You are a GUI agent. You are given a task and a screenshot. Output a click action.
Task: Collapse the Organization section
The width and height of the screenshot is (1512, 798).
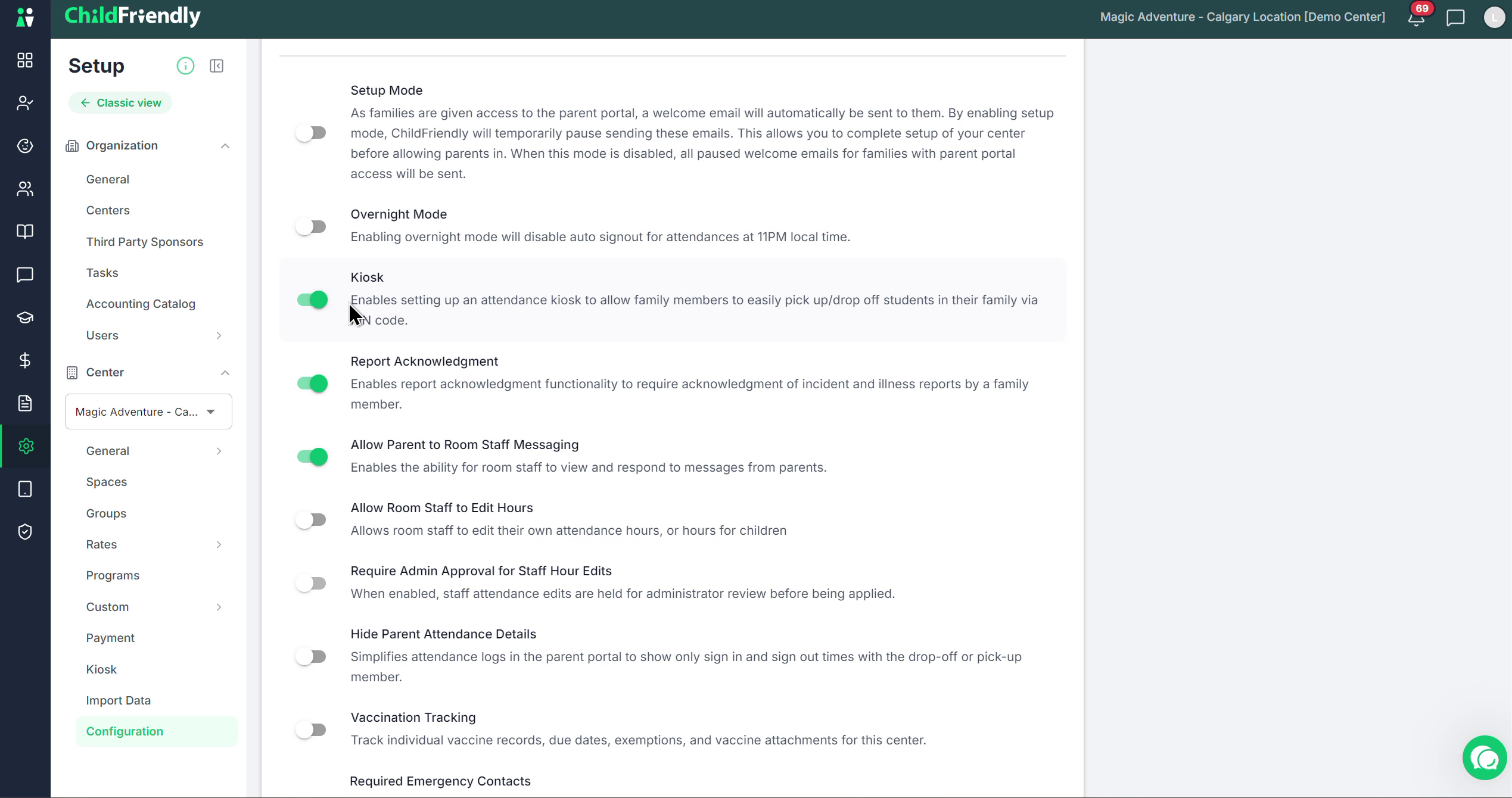225,146
